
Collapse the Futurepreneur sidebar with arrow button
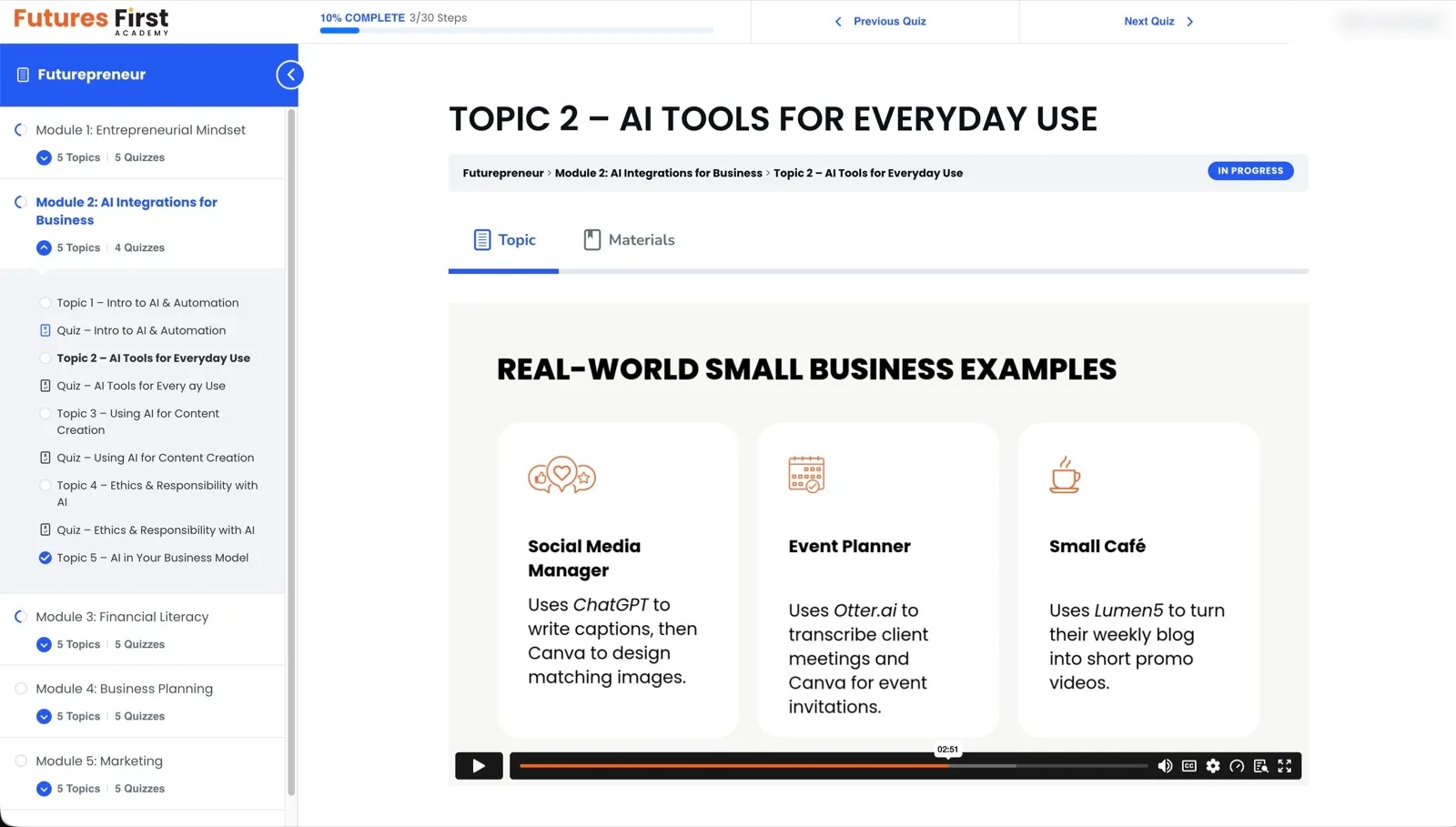point(290,75)
